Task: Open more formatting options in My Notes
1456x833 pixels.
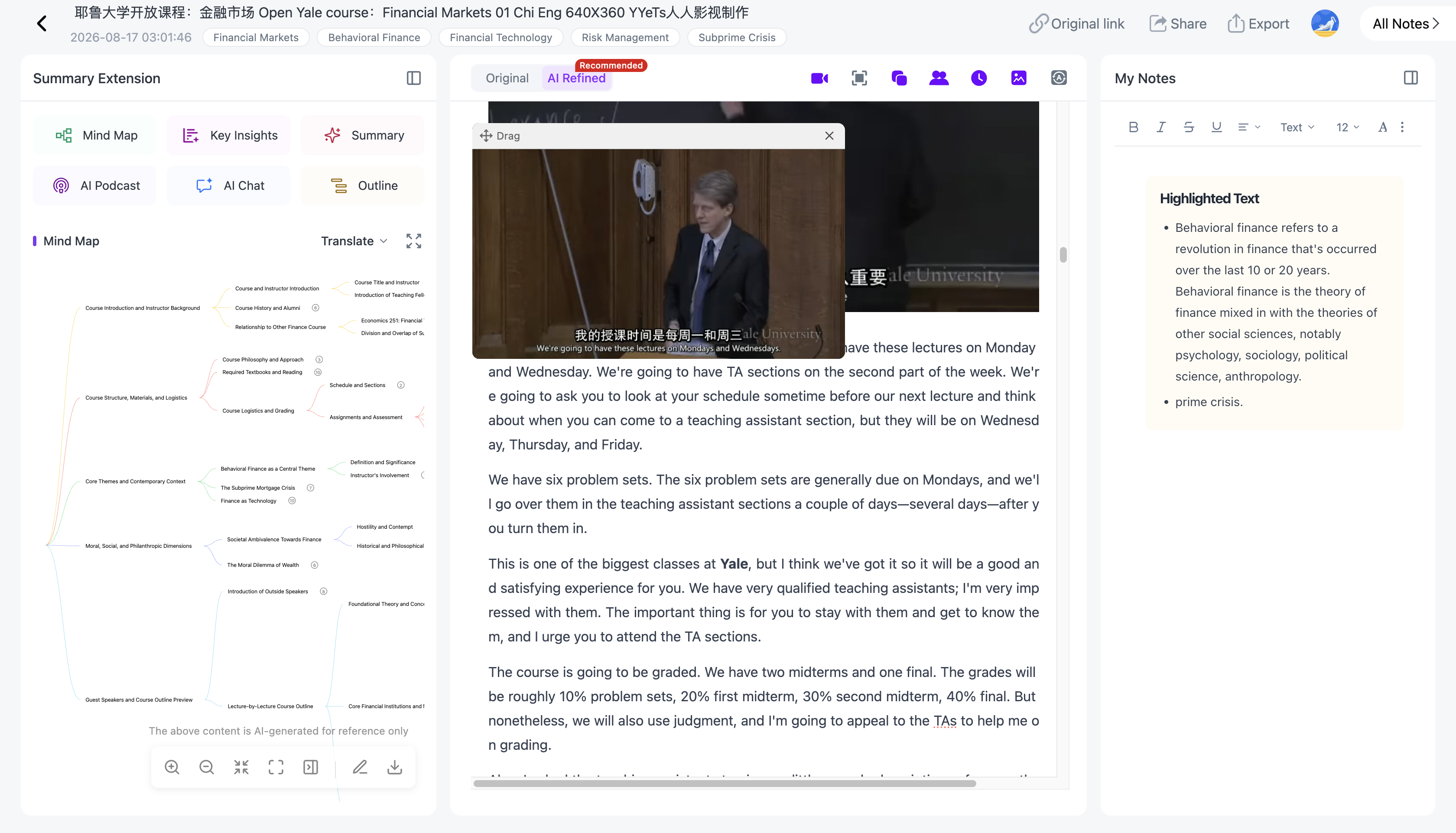Action: click(1402, 127)
